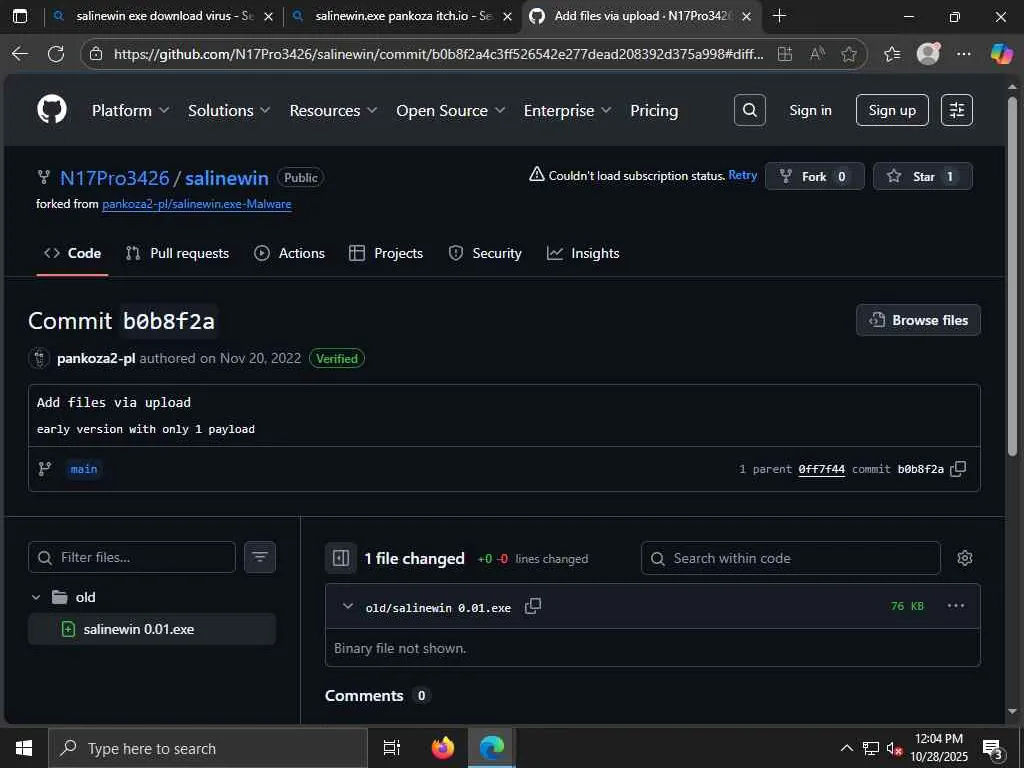Click Retry for subscription status

pos(743,175)
